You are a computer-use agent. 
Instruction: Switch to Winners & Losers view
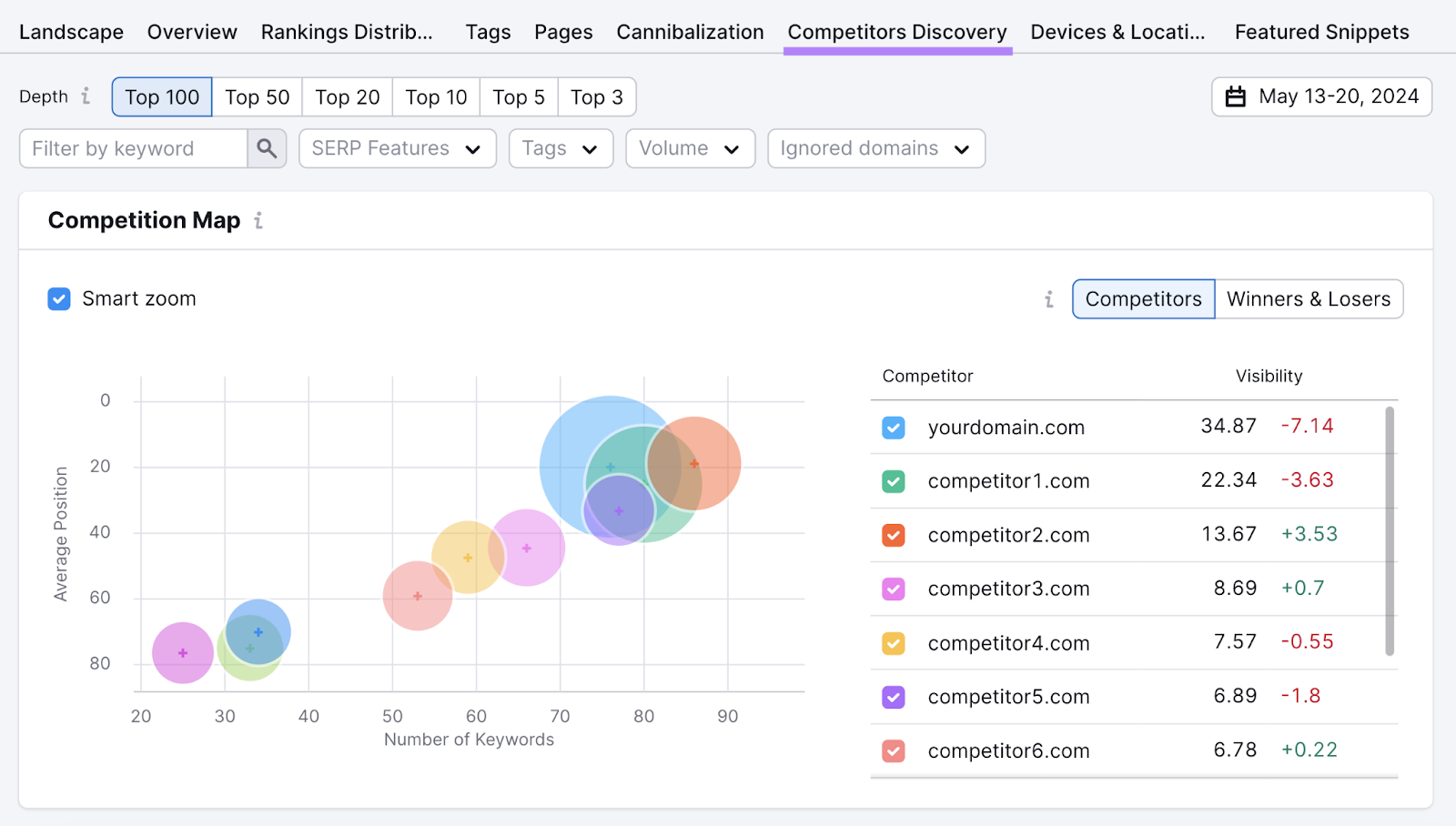[1309, 298]
